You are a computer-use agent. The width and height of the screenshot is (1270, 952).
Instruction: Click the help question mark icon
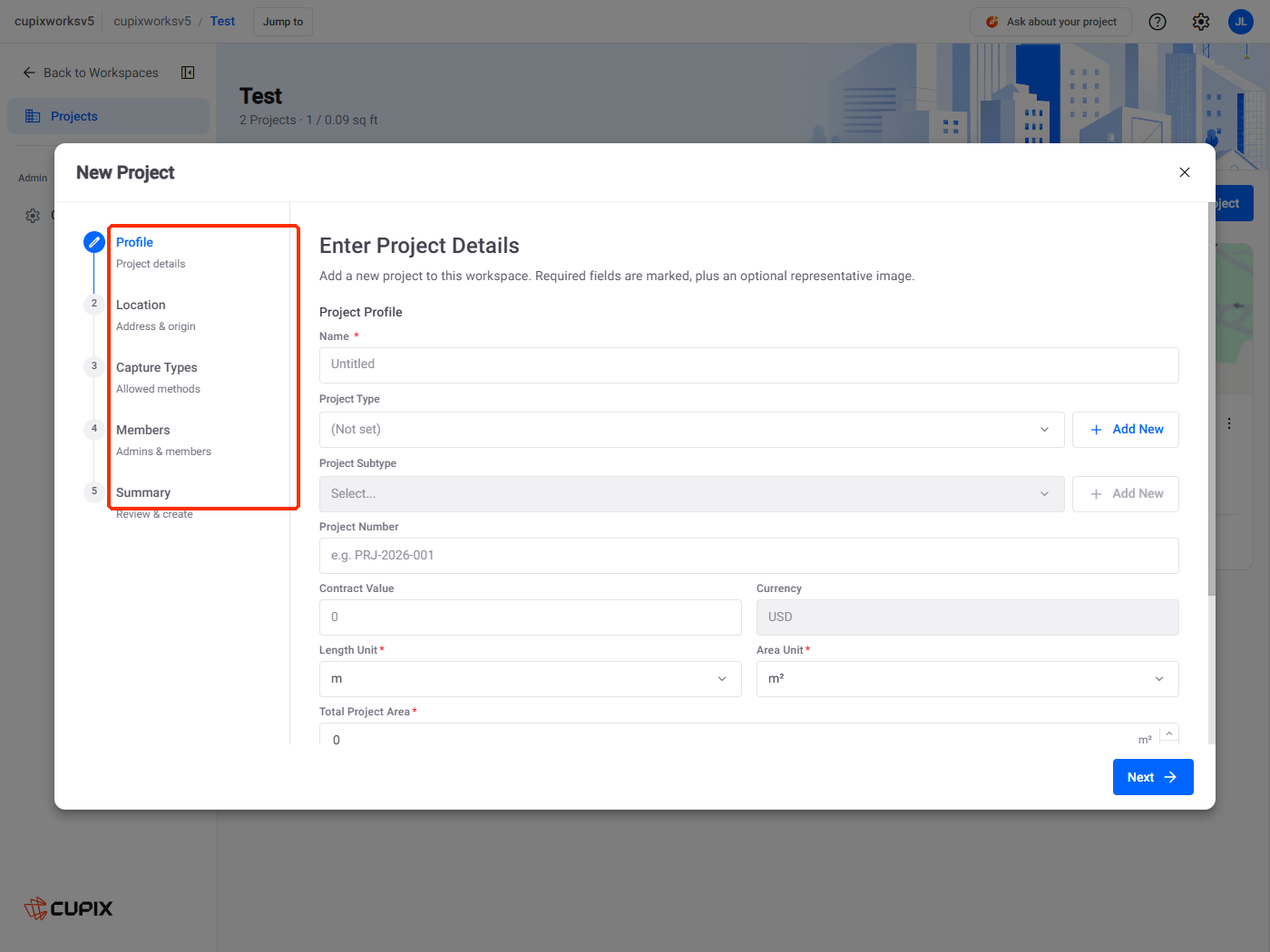tap(1158, 22)
